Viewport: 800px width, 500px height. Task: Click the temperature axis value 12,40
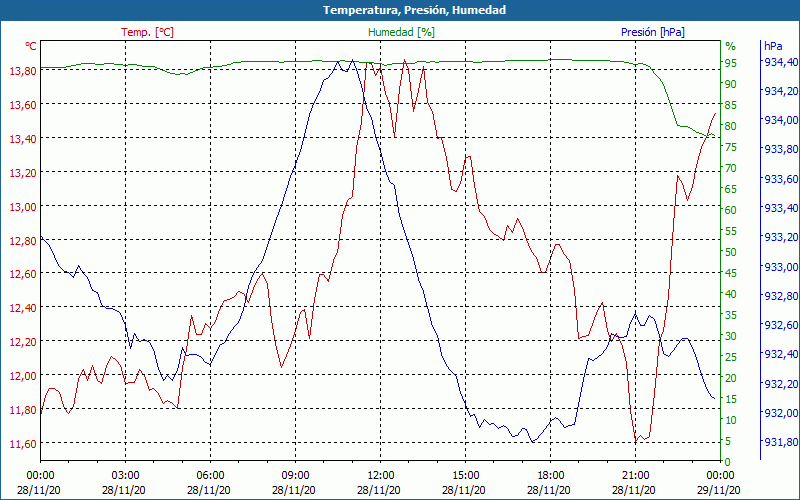pos(23,308)
